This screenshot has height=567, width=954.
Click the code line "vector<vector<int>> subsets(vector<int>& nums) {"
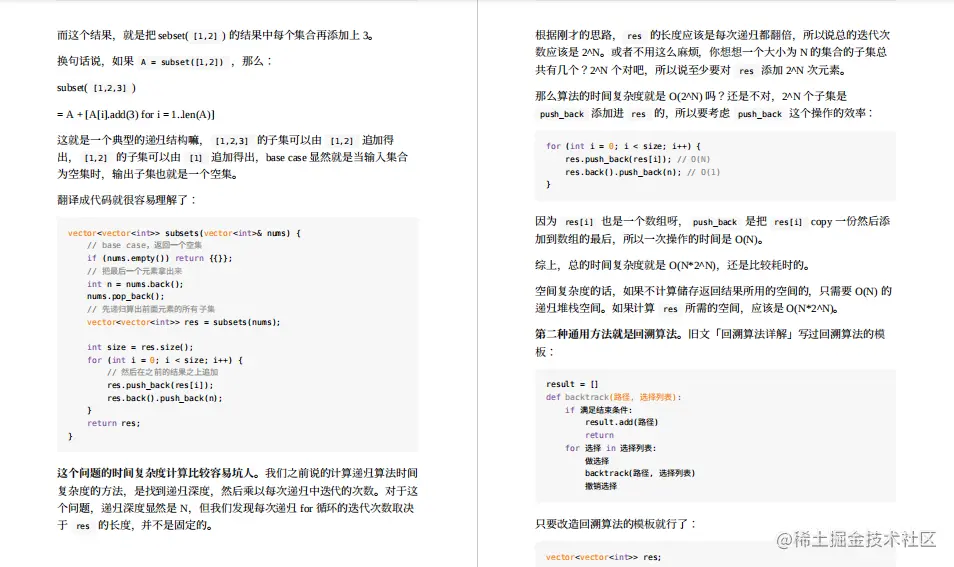[184, 233]
